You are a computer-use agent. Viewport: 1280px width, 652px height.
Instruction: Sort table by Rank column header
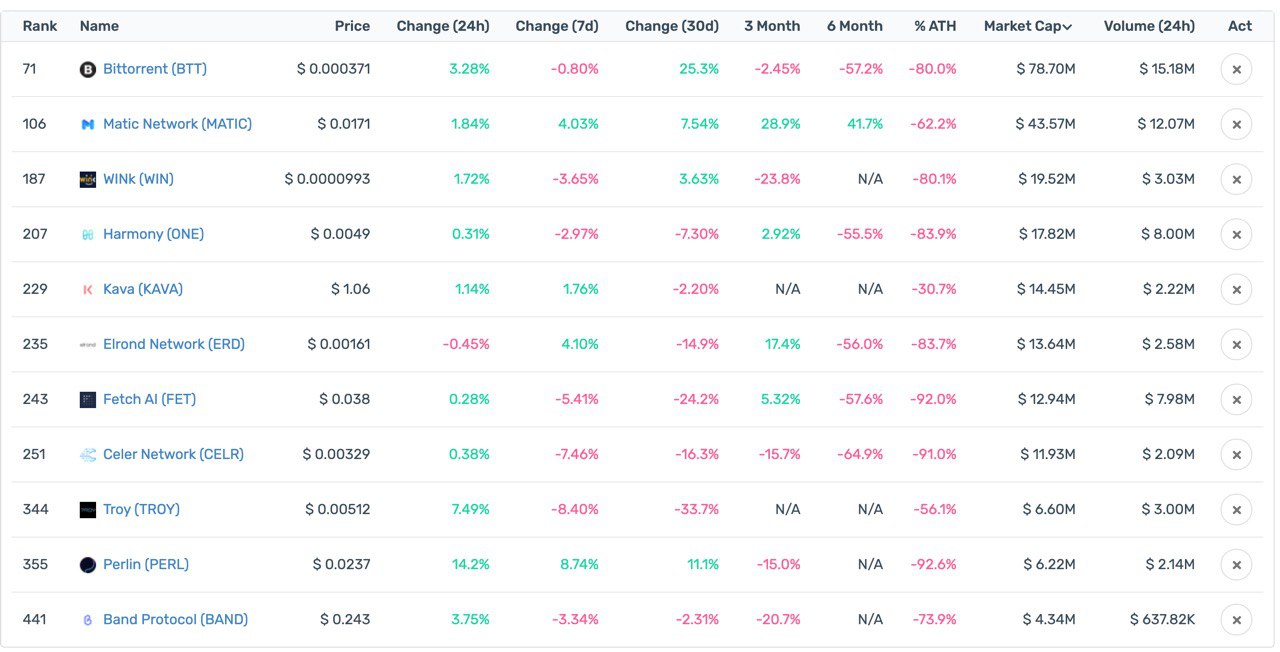pos(40,26)
